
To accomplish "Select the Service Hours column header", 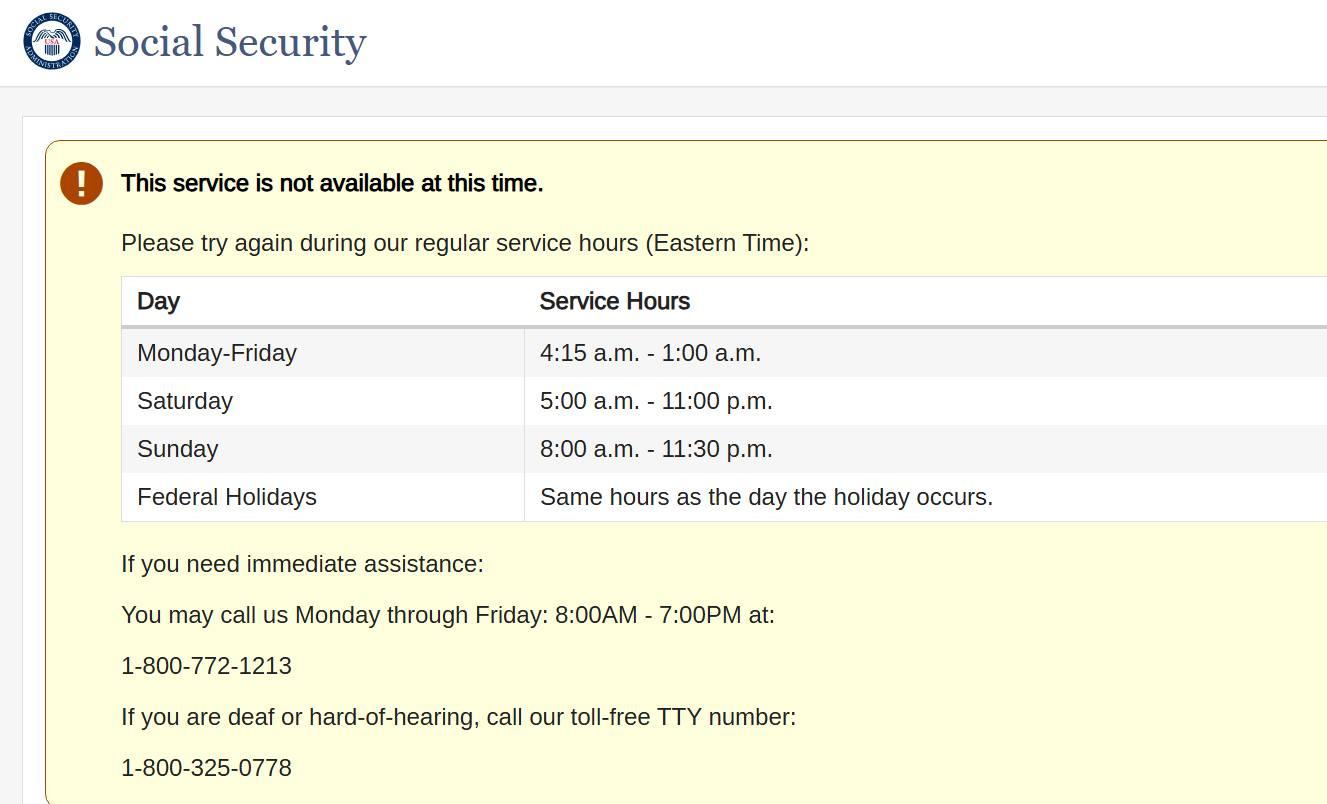I will click(615, 301).
